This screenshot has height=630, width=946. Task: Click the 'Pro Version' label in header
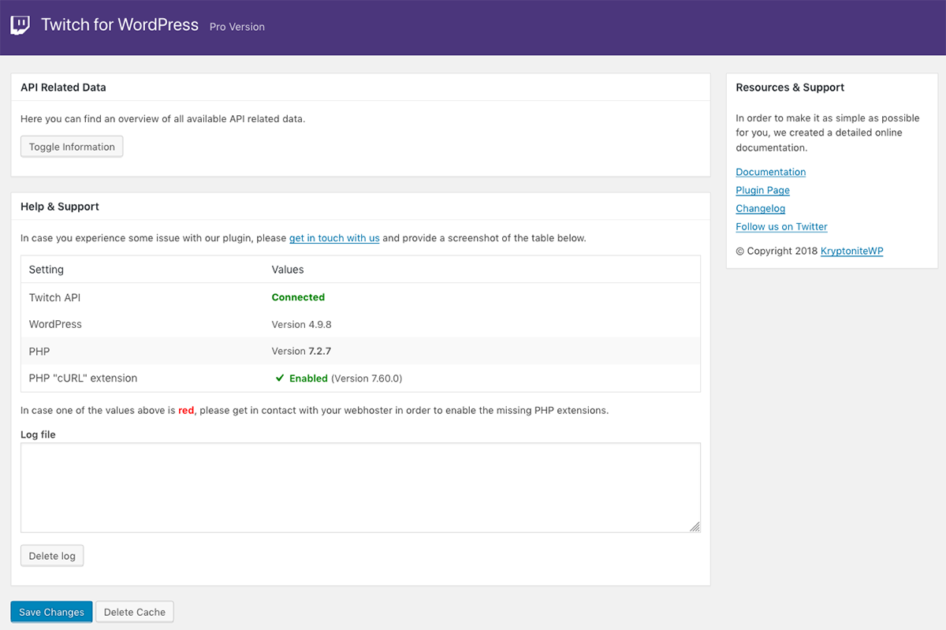pos(237,27)
